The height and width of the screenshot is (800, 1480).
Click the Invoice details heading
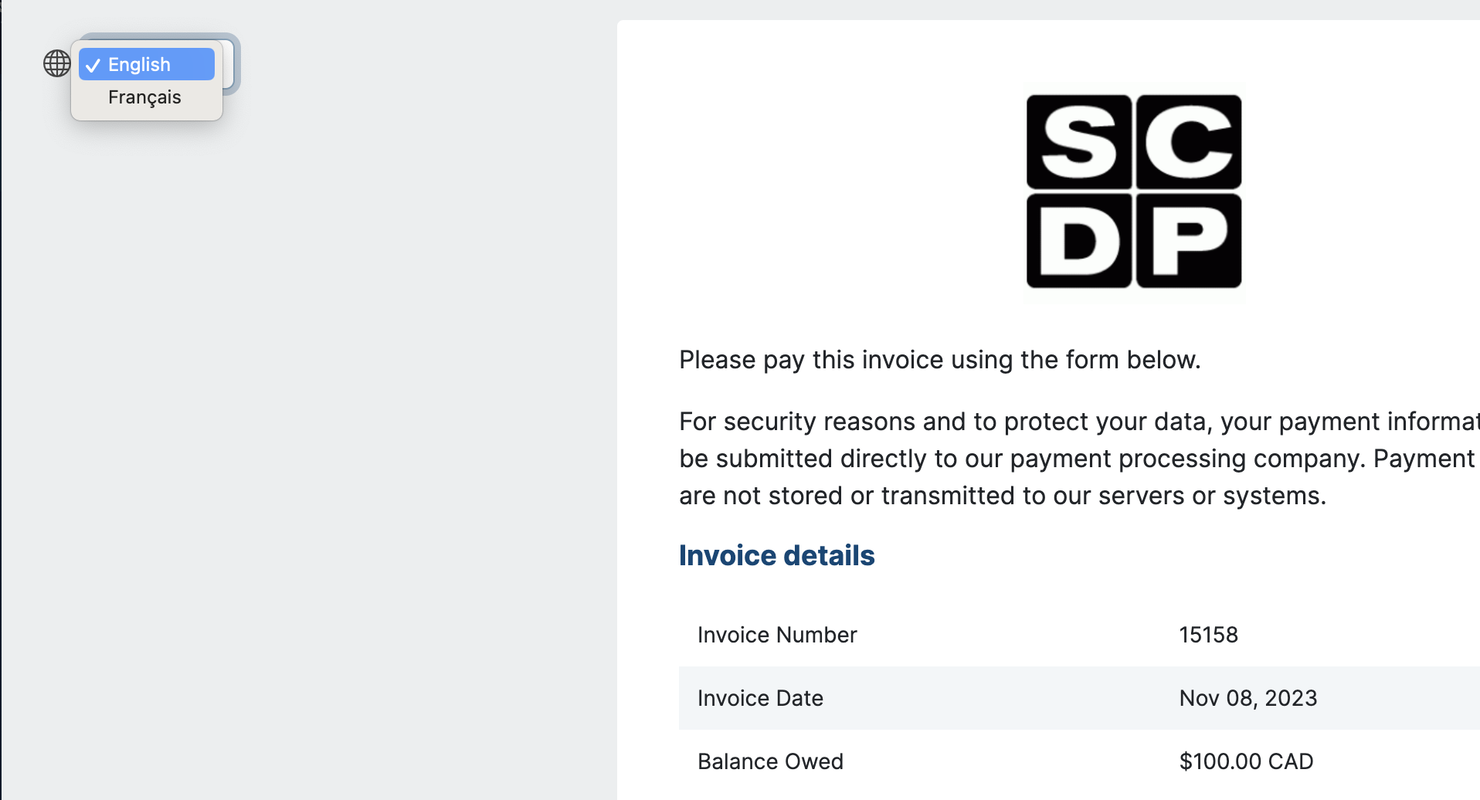coord(777,556)
